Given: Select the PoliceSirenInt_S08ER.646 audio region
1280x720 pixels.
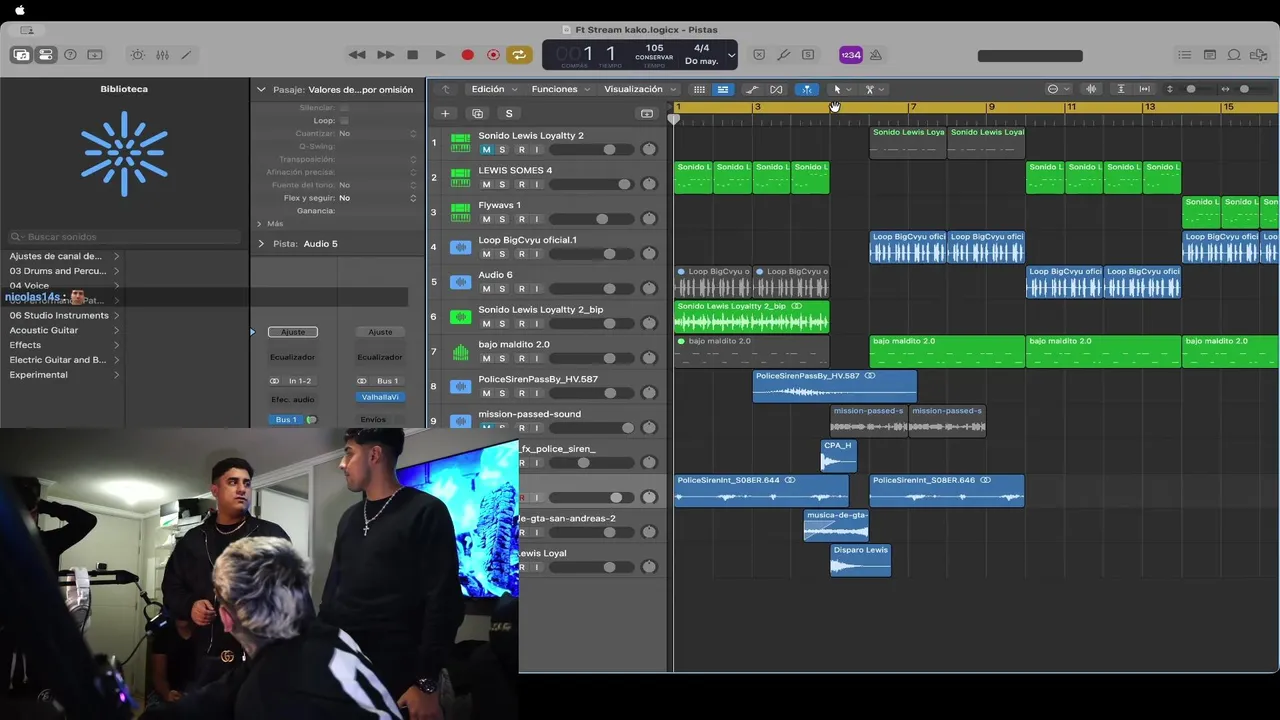Looking at the screenshot, I should tap(947, 491).
